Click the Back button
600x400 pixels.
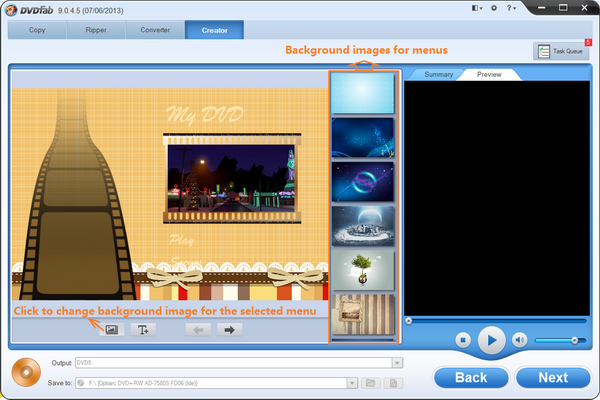coord(471,378)
